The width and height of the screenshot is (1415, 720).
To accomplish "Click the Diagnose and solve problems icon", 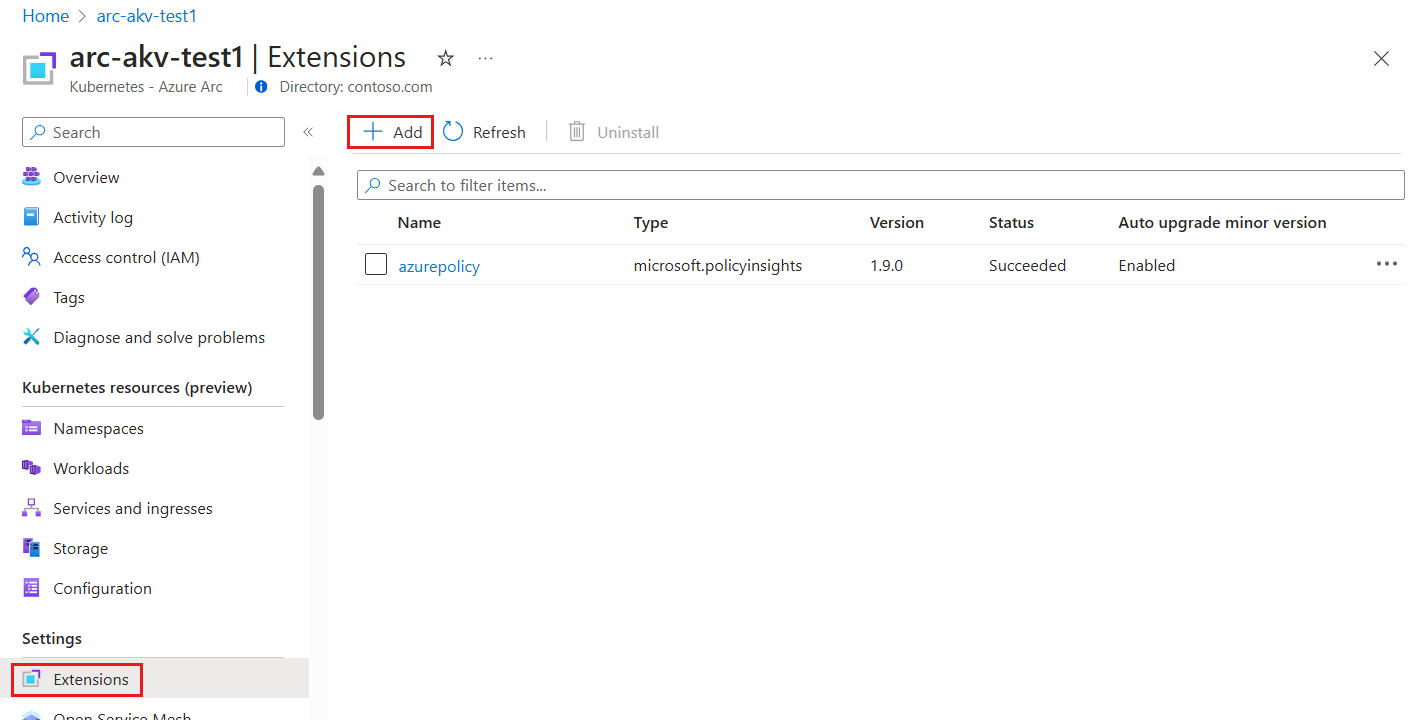I will (32, 337).
